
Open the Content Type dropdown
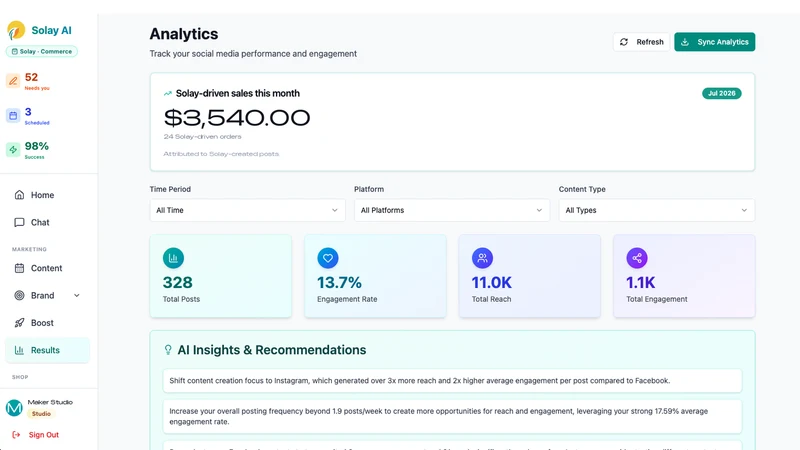tap(657, 210)
